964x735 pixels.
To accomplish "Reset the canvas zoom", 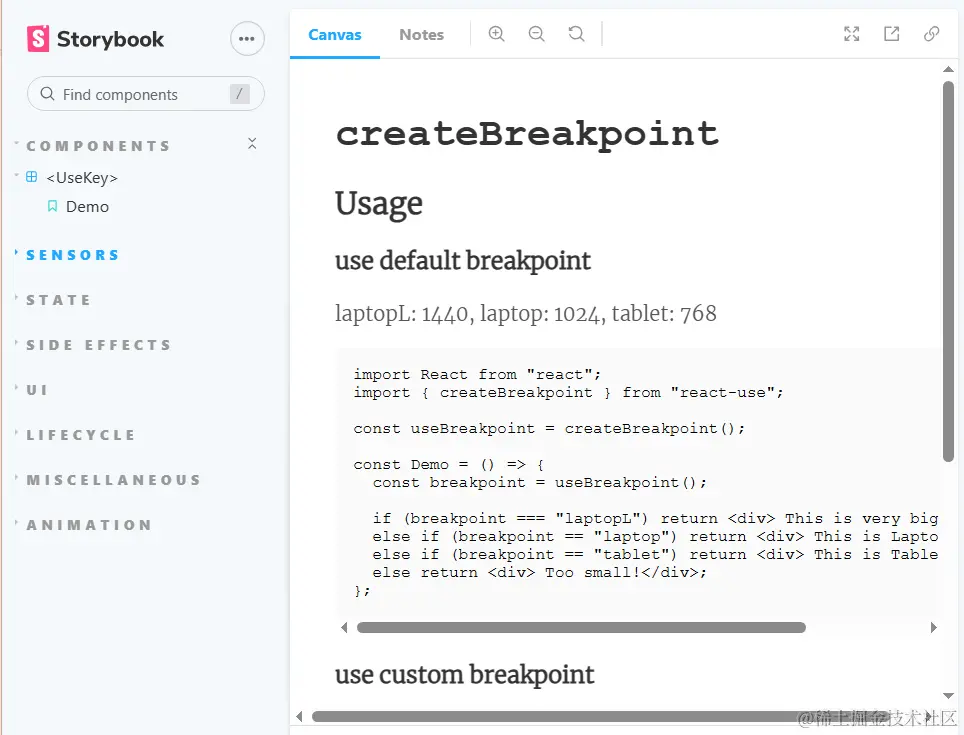I will (x=577, y=34).
